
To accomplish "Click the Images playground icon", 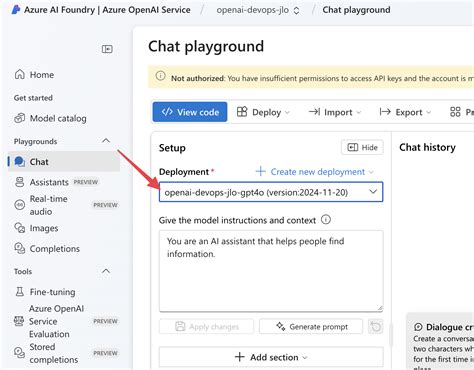I will [x=20, y=228].
